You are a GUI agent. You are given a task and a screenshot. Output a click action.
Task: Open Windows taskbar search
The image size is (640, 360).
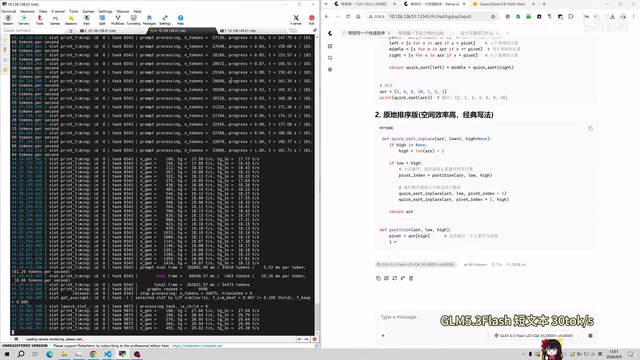[x=21, y=354]
